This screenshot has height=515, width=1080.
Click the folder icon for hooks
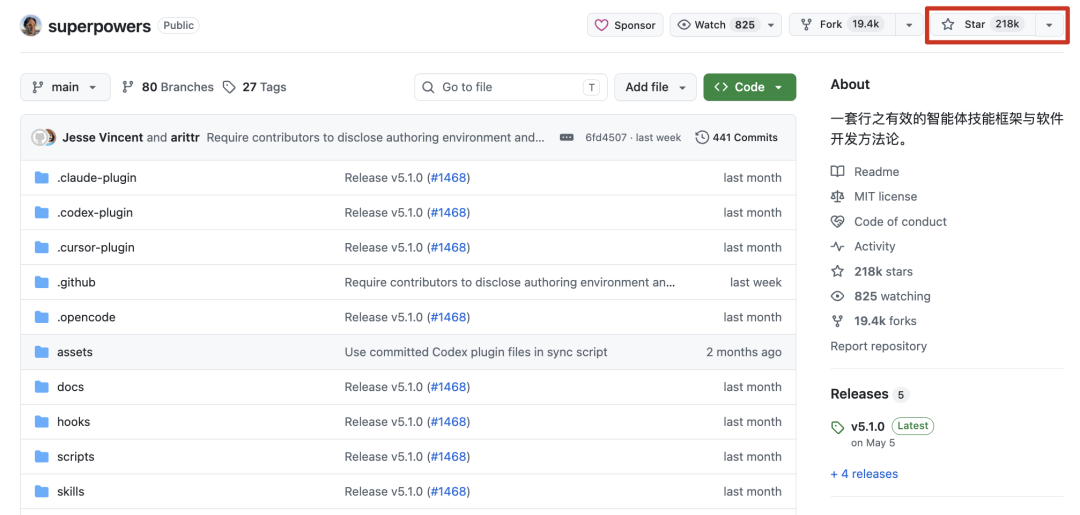tap(42, 421)
